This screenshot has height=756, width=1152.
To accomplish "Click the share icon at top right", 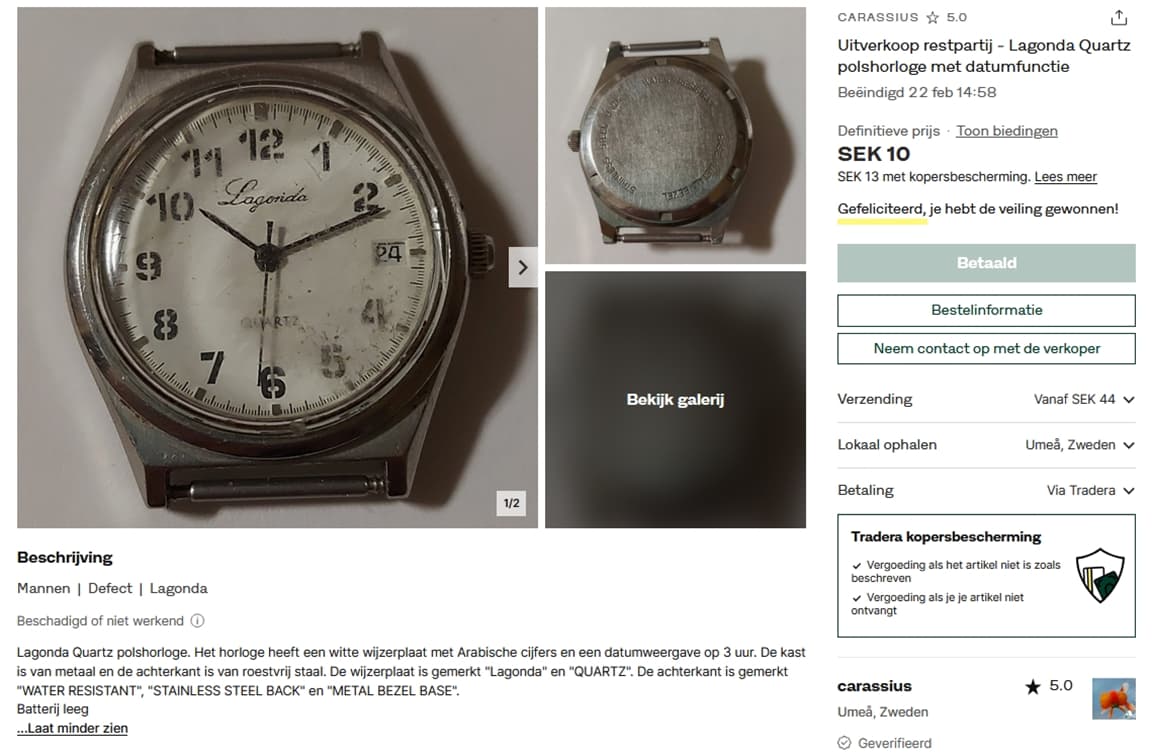I will pos(1118,17).
